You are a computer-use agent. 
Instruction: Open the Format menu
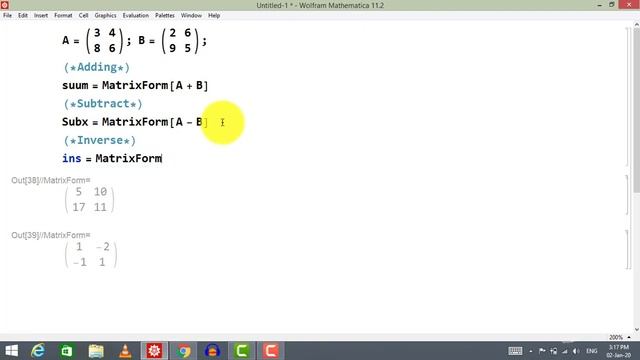point(63,16)
